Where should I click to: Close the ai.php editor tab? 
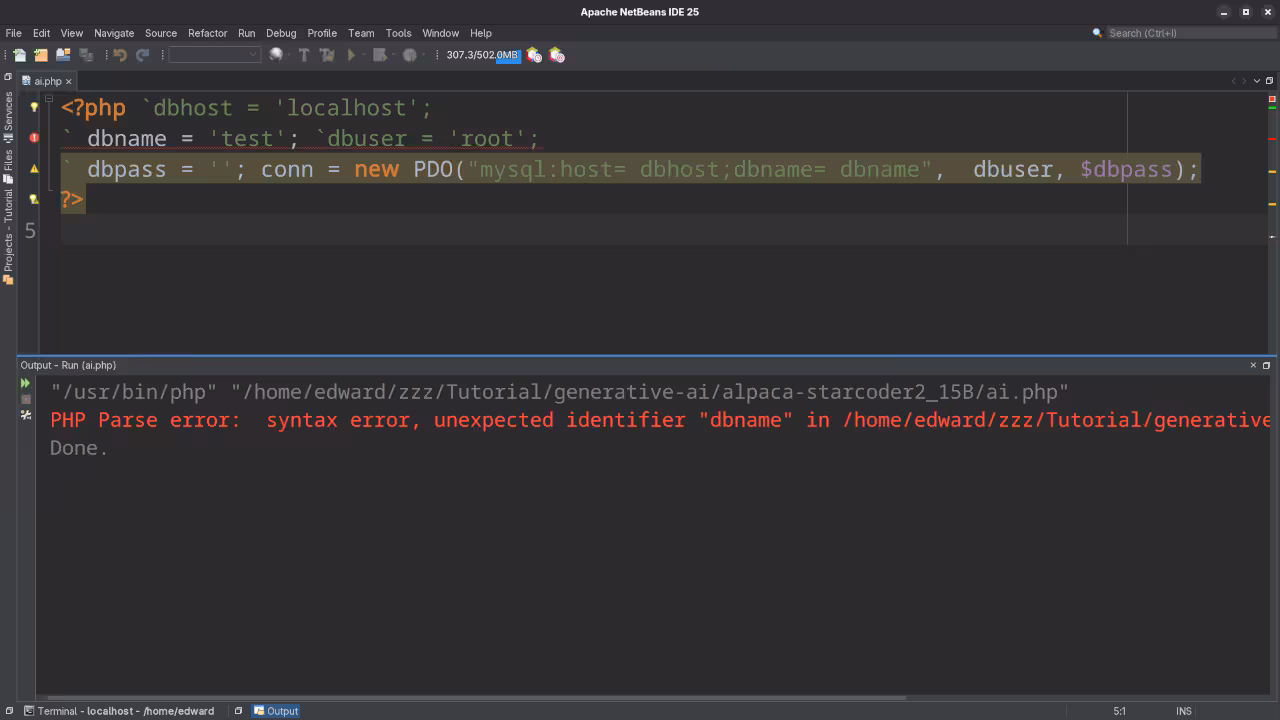pos(69,81)
